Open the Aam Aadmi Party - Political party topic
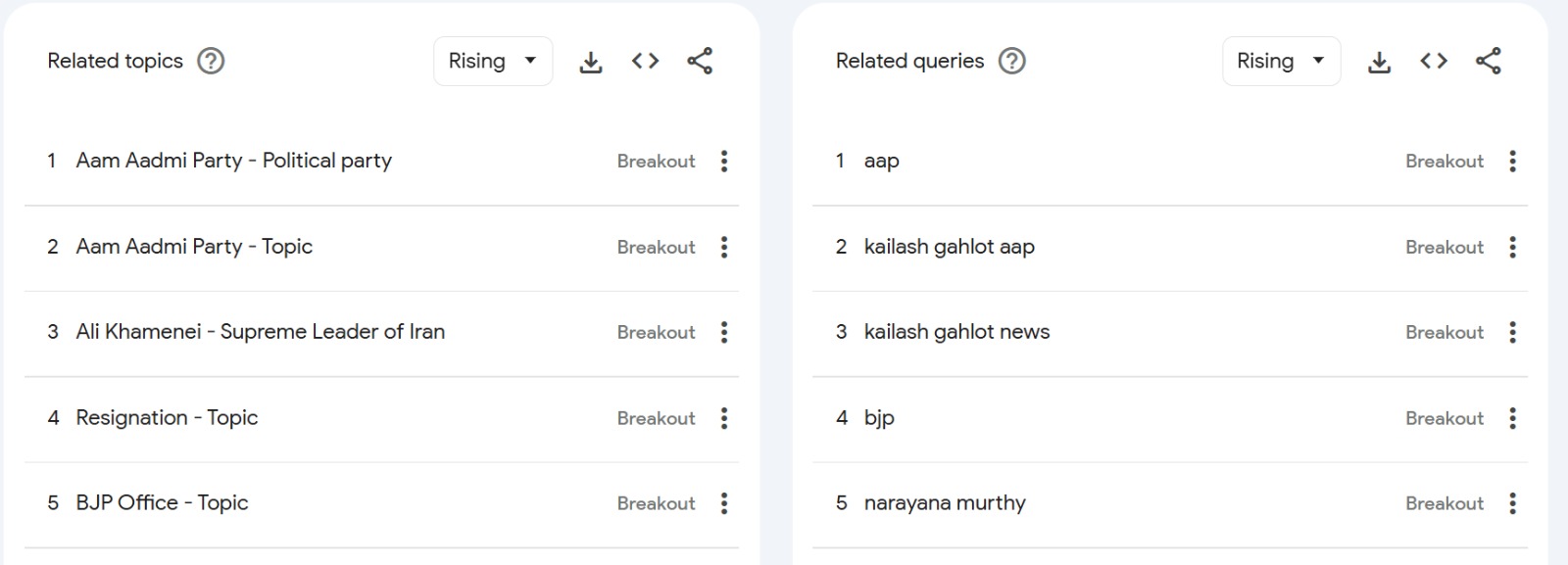 click(x=233, y=161)
